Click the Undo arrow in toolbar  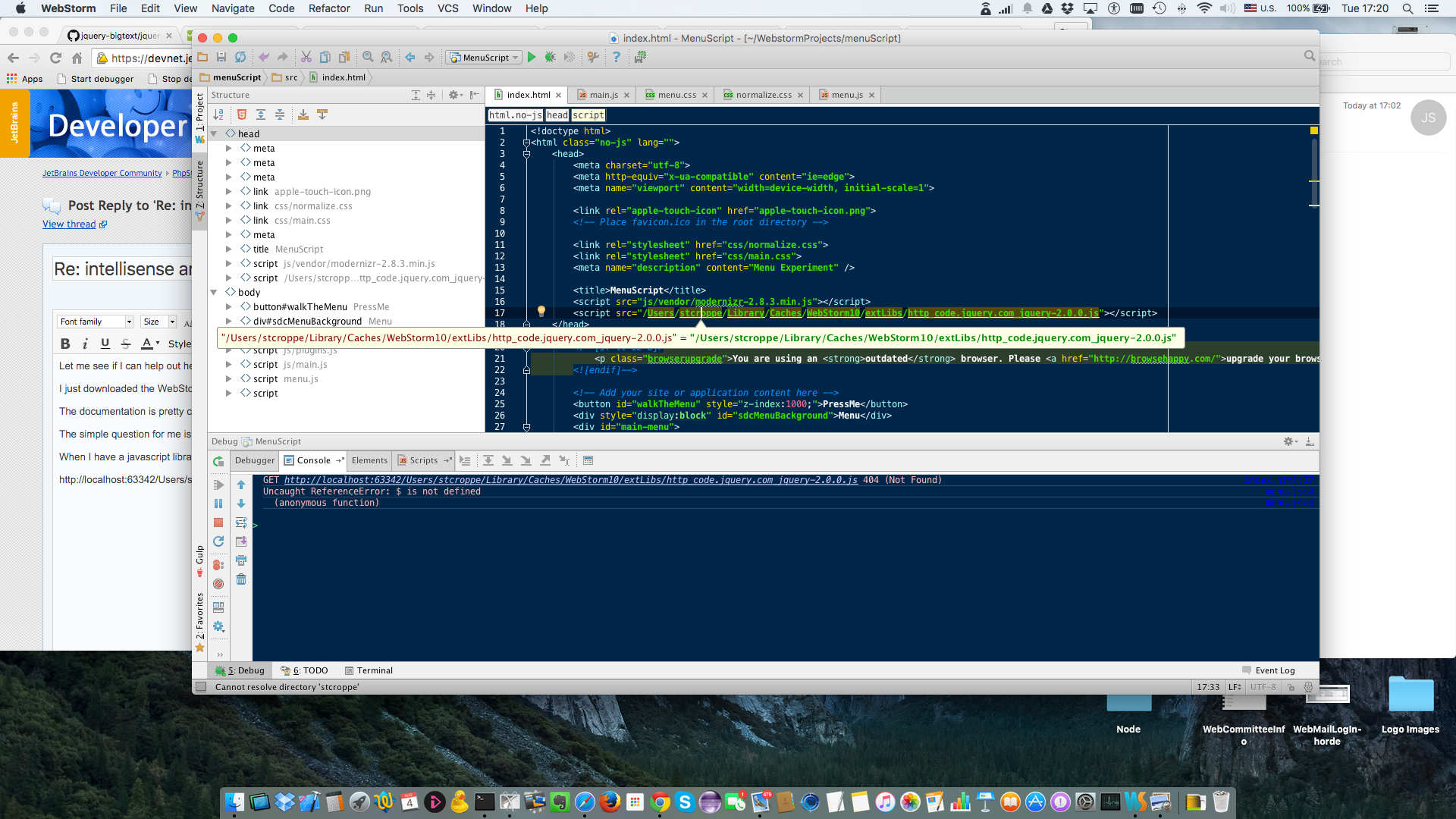264,57
